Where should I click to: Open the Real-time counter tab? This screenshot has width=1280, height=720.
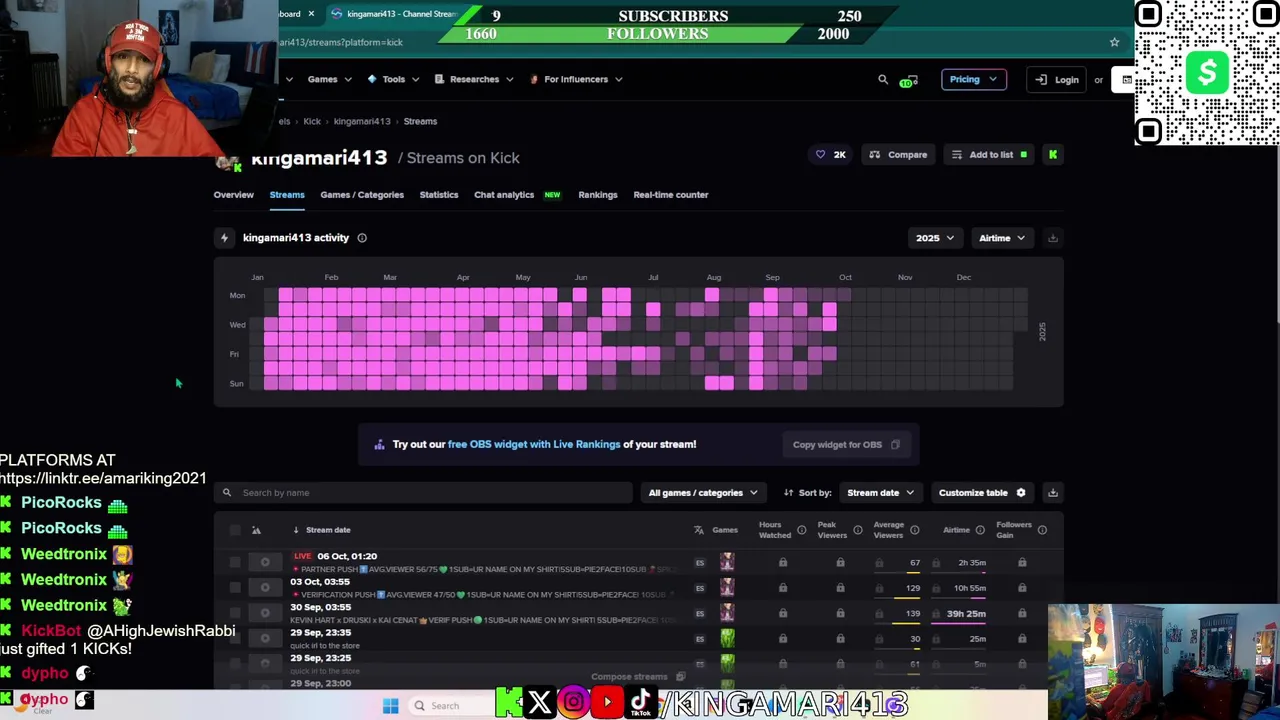[671, 195]
